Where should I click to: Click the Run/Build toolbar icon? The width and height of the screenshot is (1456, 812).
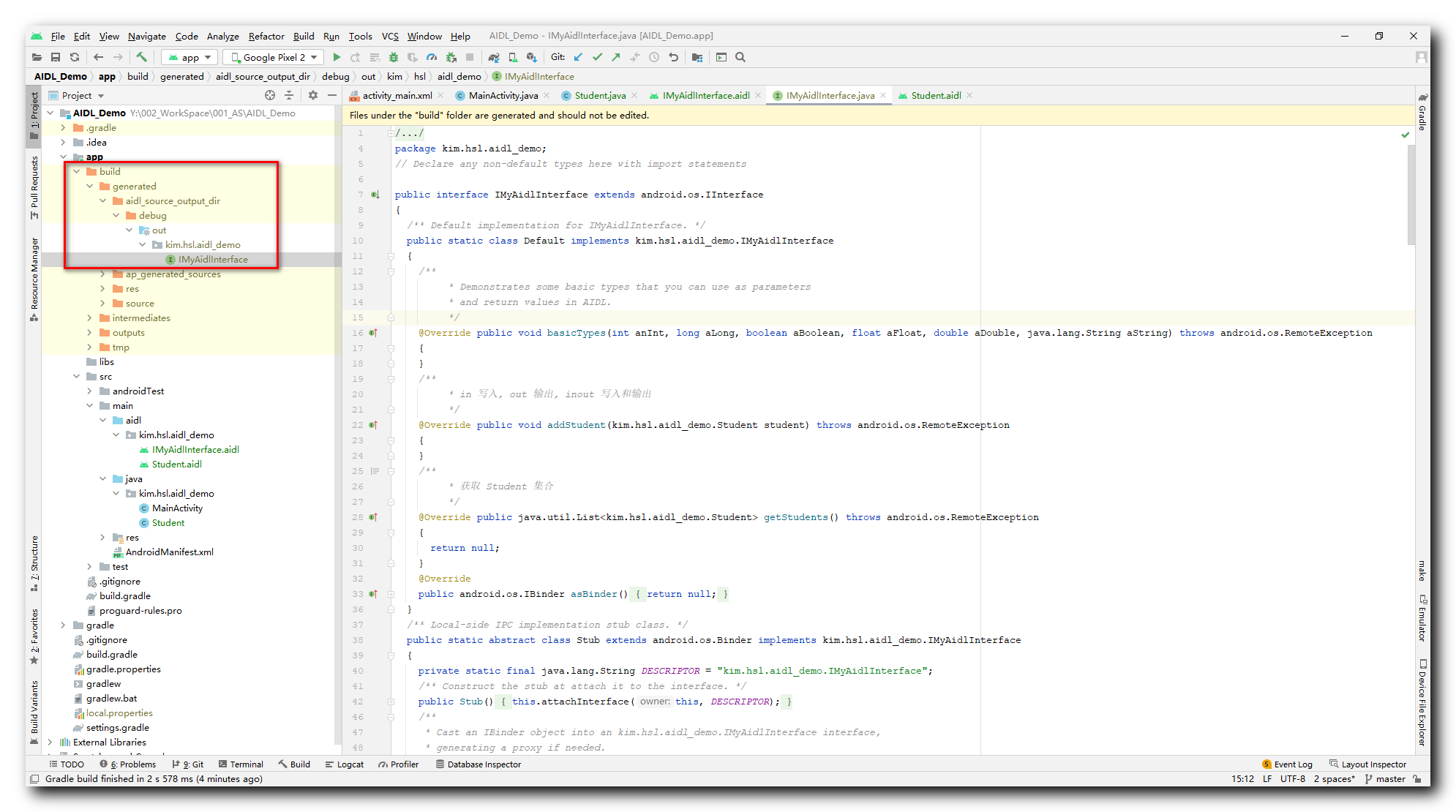(339, 58)
